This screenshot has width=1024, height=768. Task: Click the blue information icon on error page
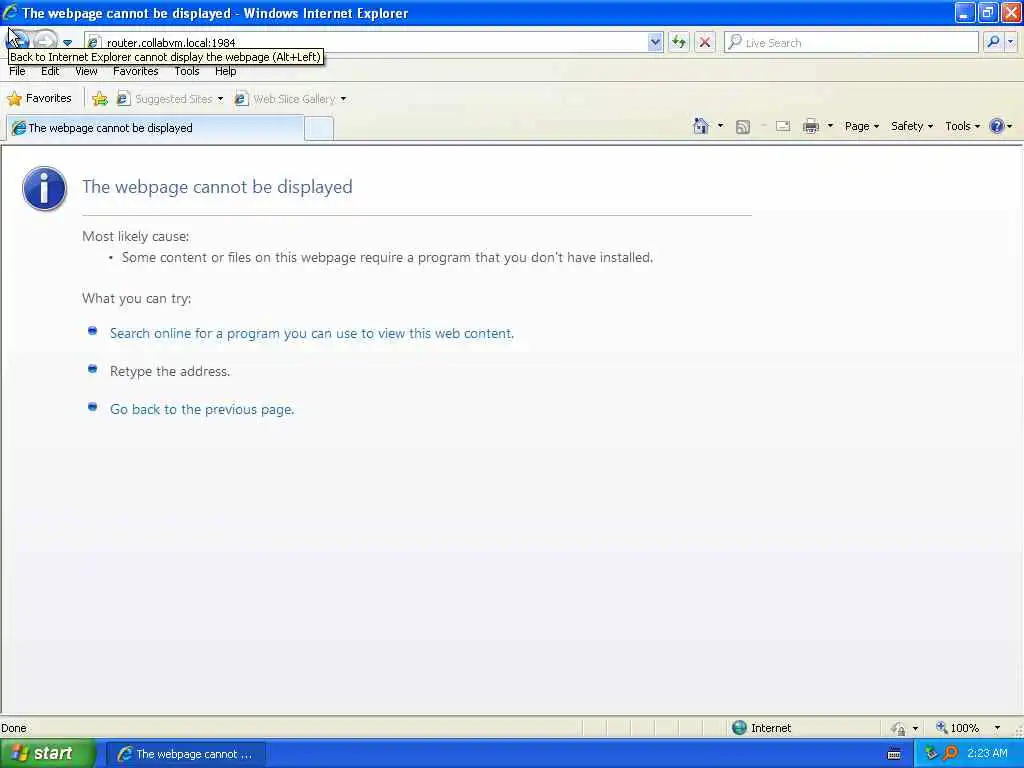[44, 189]
